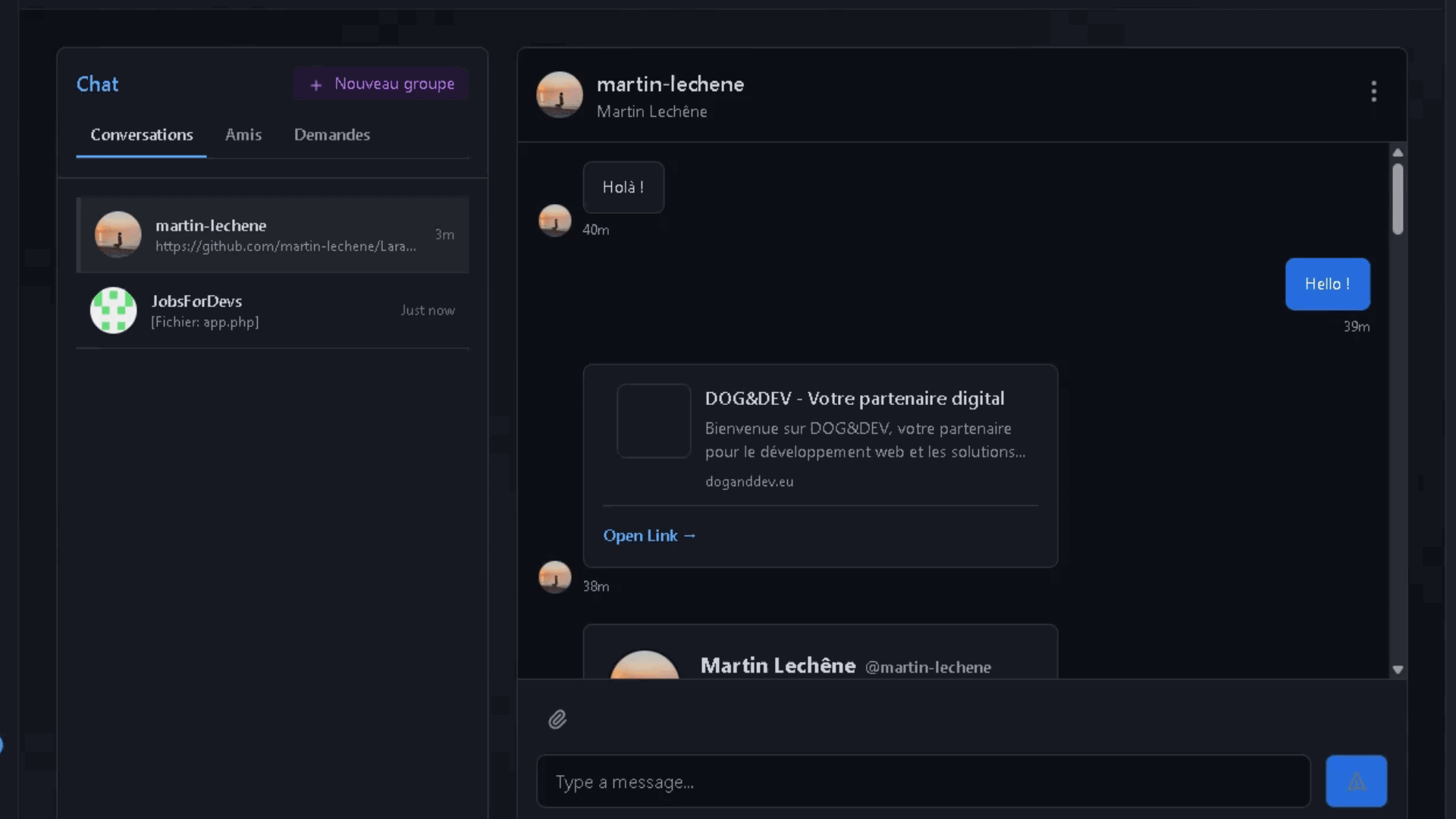1456x819 pixels.
Task: Click sender avatar next to Holà message
Action: pyautogui.click(x=554, y=221)
